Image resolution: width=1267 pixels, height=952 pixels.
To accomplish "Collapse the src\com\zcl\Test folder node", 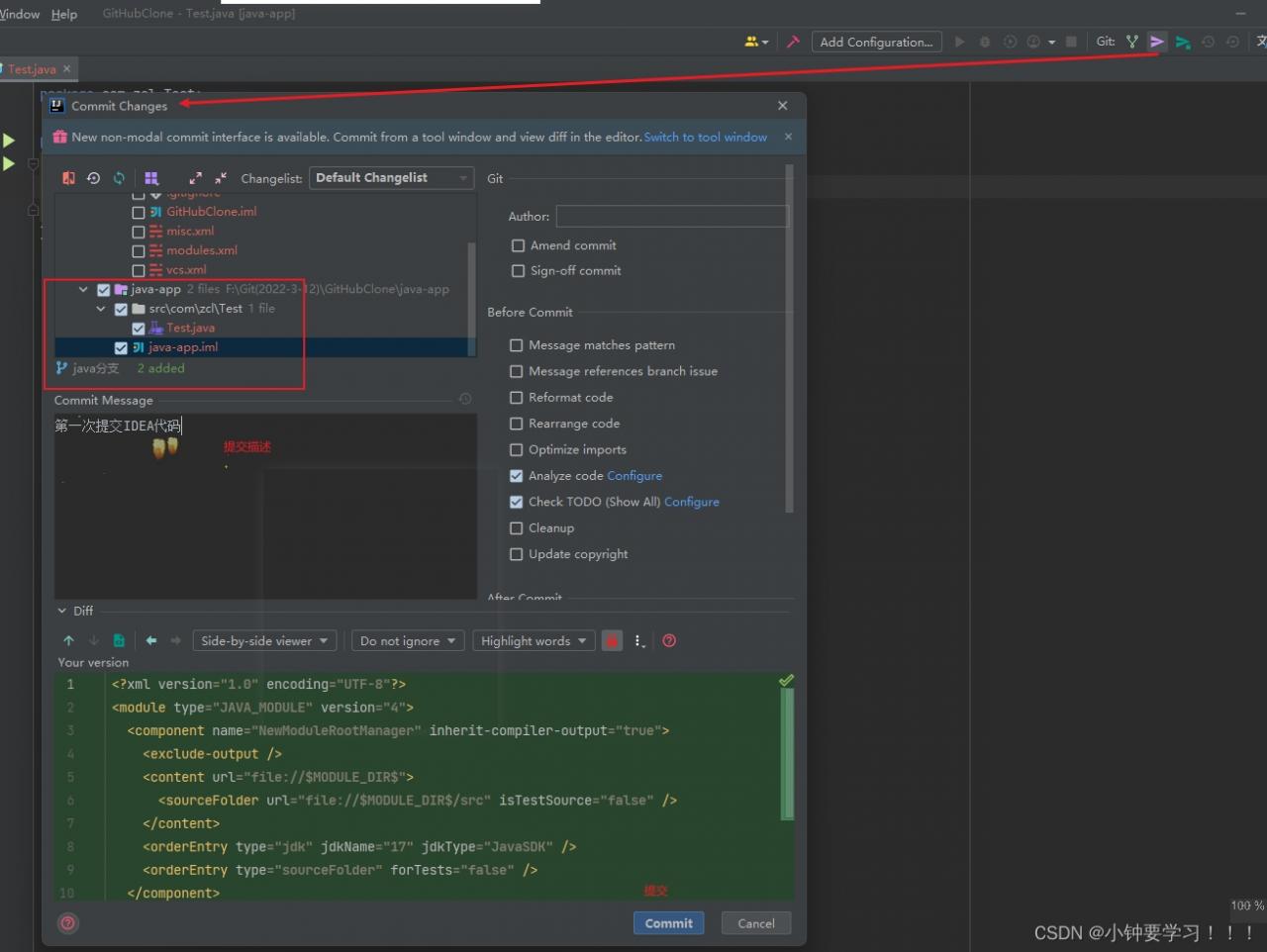I will click(x=101, y=309).
